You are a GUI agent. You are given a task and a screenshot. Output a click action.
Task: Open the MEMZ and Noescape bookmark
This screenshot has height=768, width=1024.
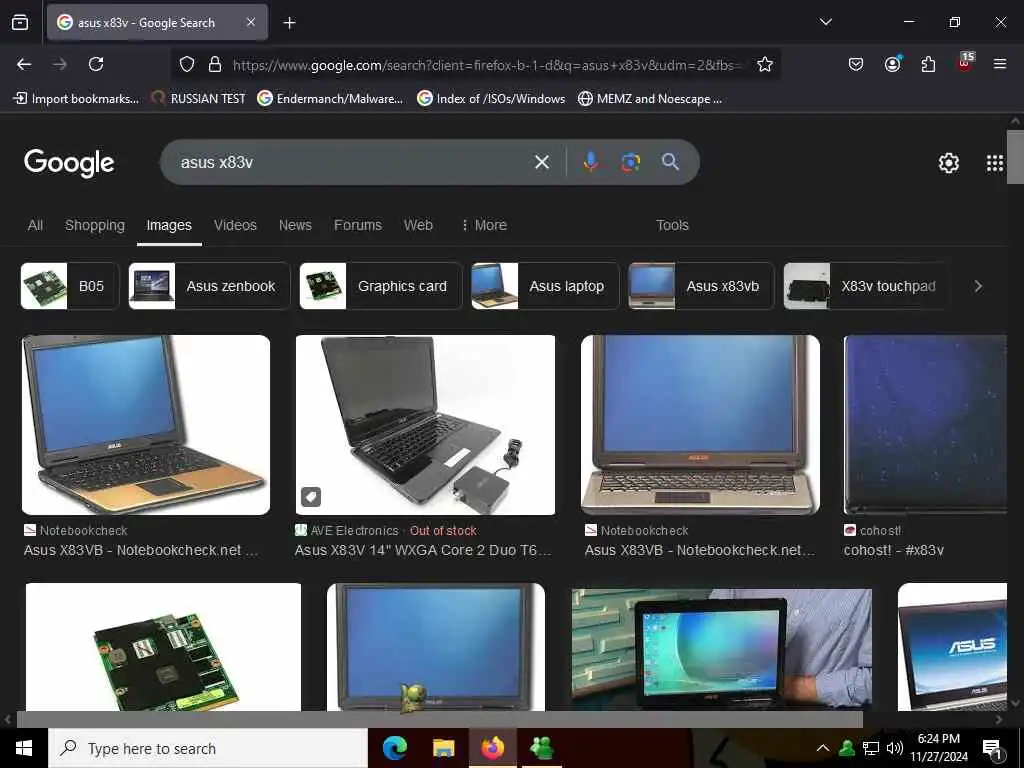(650, 99)
